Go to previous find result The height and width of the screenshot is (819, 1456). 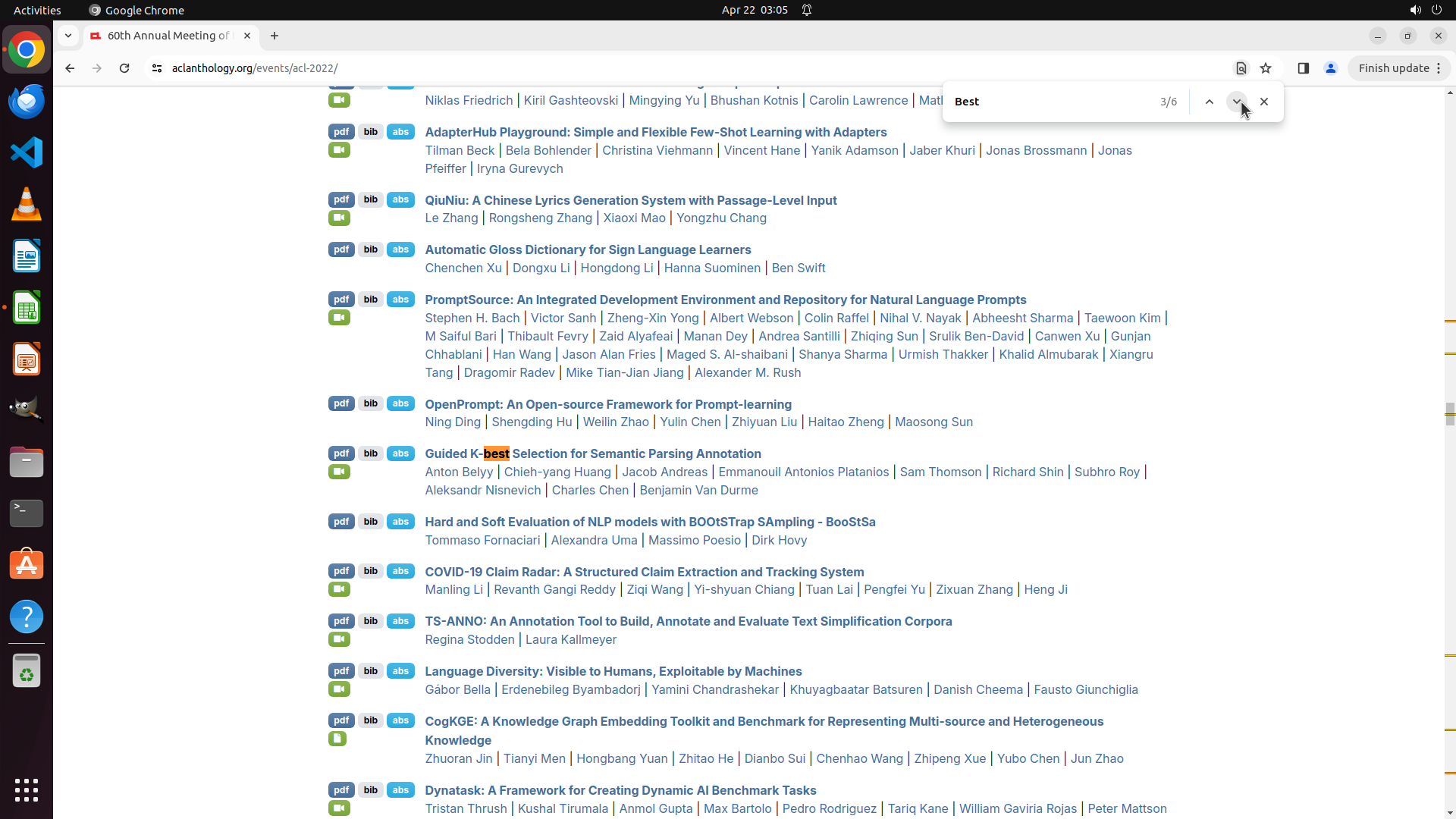pyautogui.click(x=1210, y=102)
